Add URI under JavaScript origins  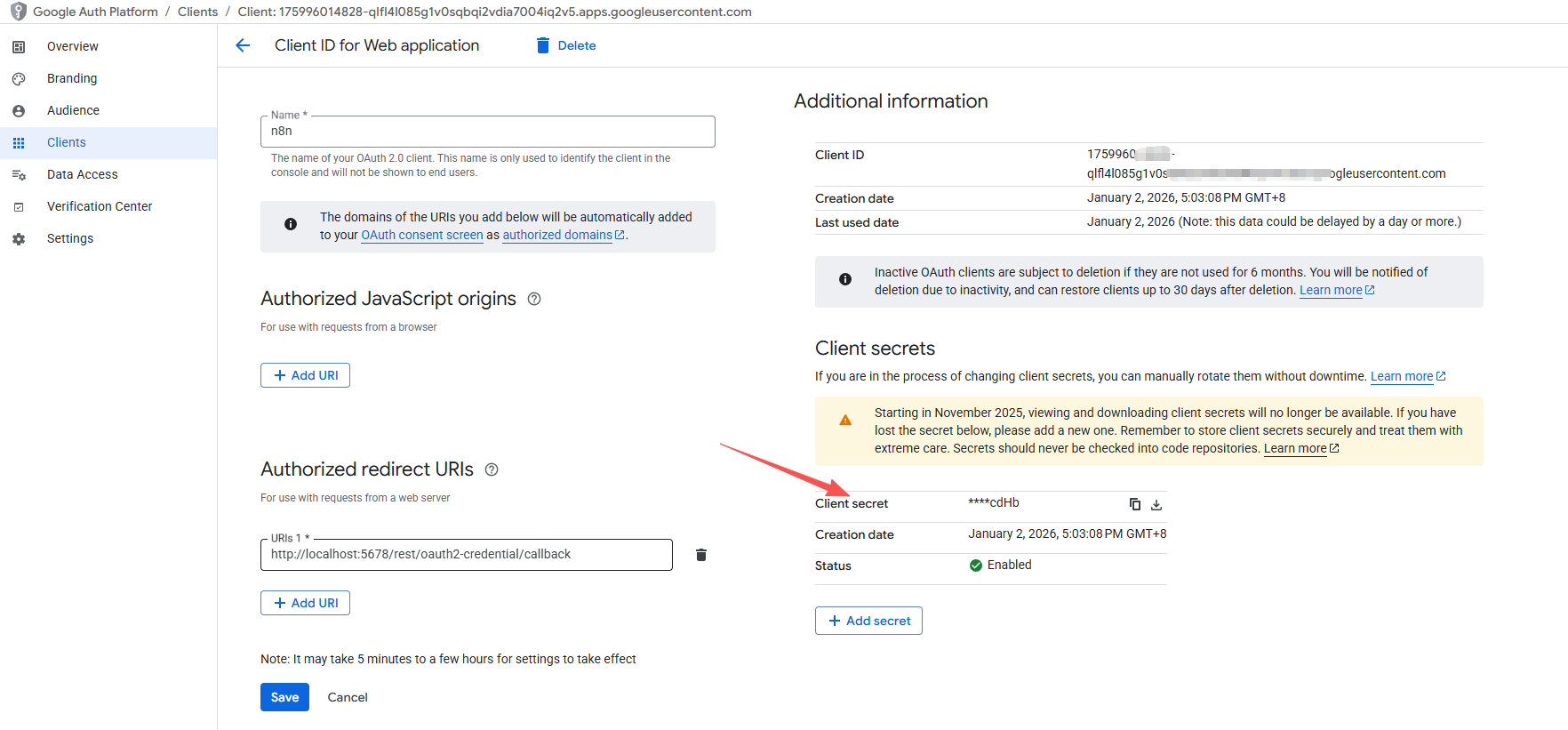click(305, 375)
